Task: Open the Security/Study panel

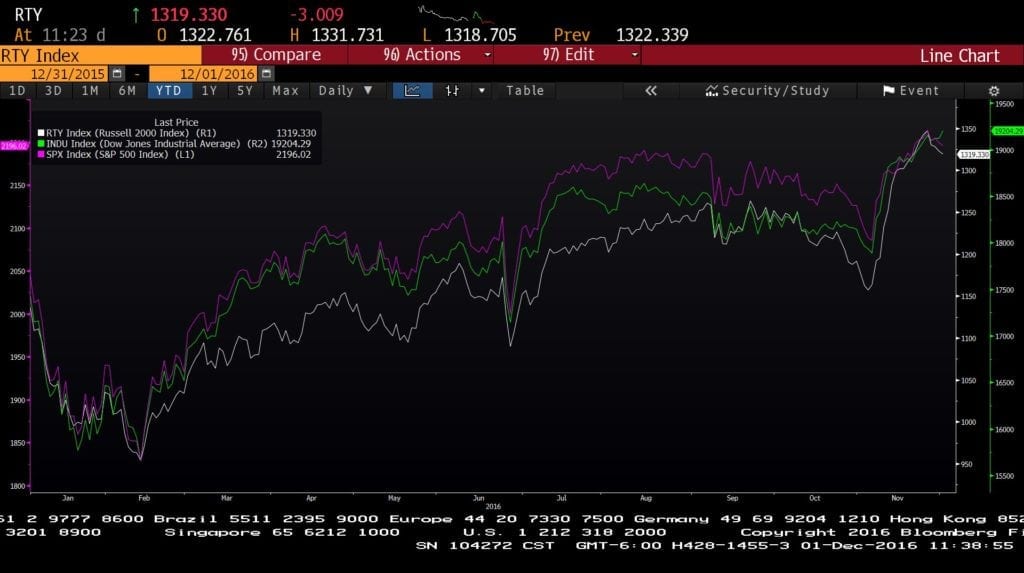Action: pyautogui.click(x=767, y=91)
